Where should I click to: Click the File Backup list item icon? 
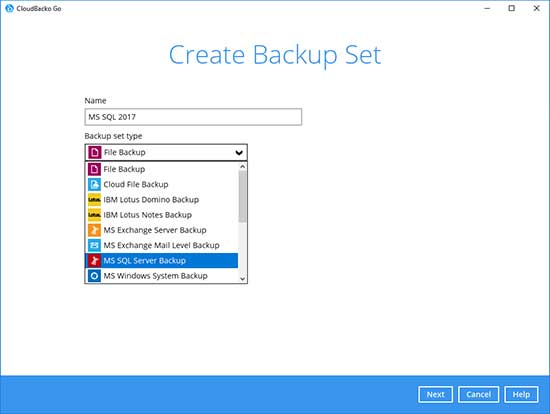click(94, 169)
